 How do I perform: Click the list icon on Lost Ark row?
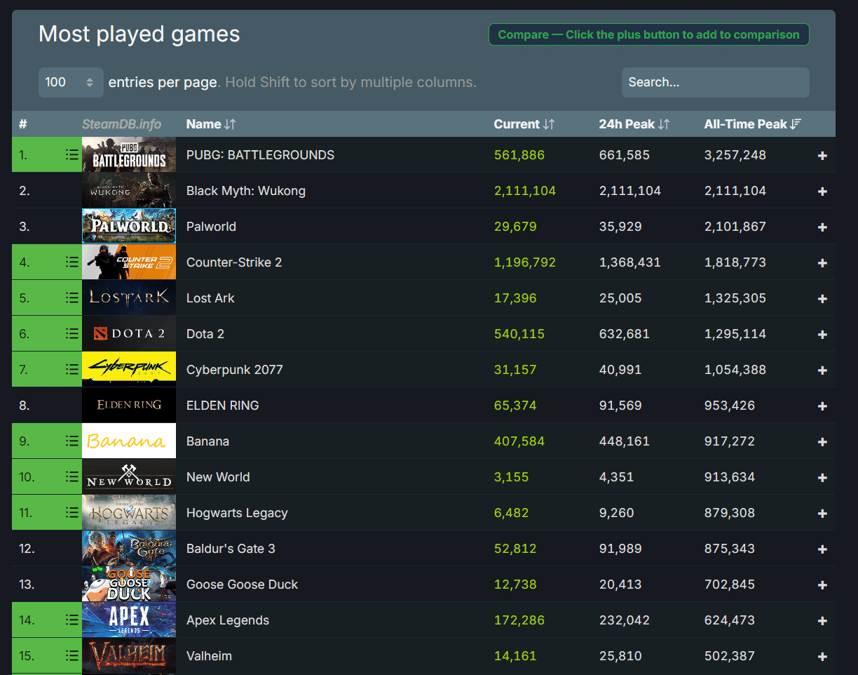click(72, 298)
